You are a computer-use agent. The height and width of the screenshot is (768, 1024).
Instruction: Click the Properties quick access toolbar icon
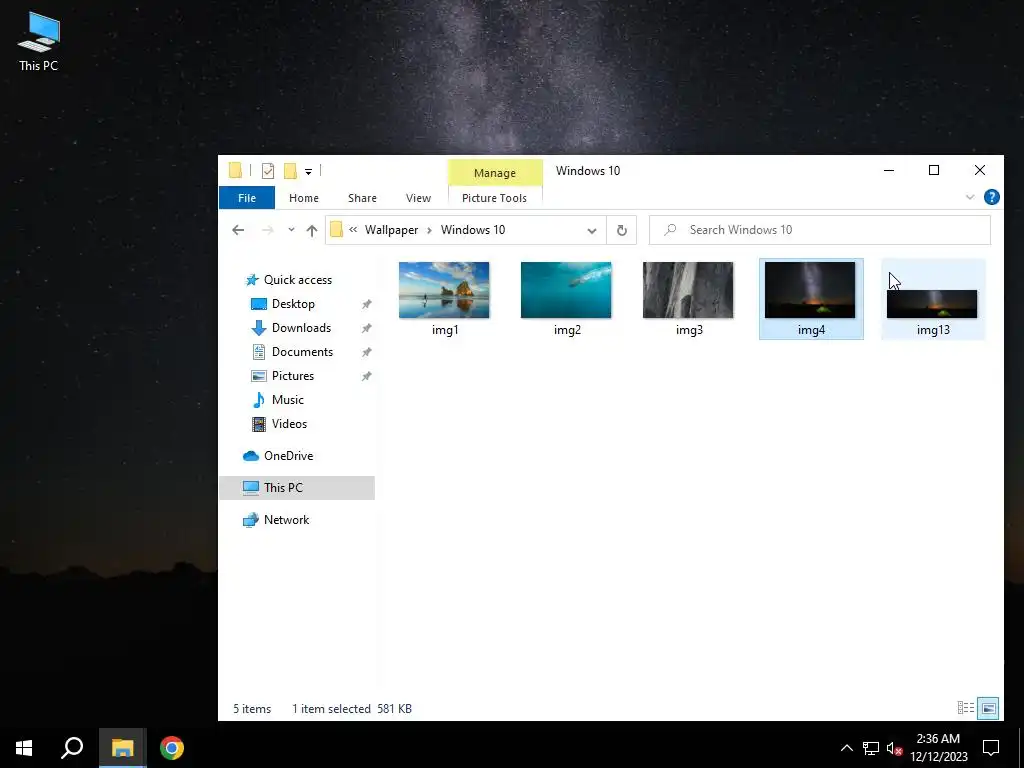pos(268,171)
